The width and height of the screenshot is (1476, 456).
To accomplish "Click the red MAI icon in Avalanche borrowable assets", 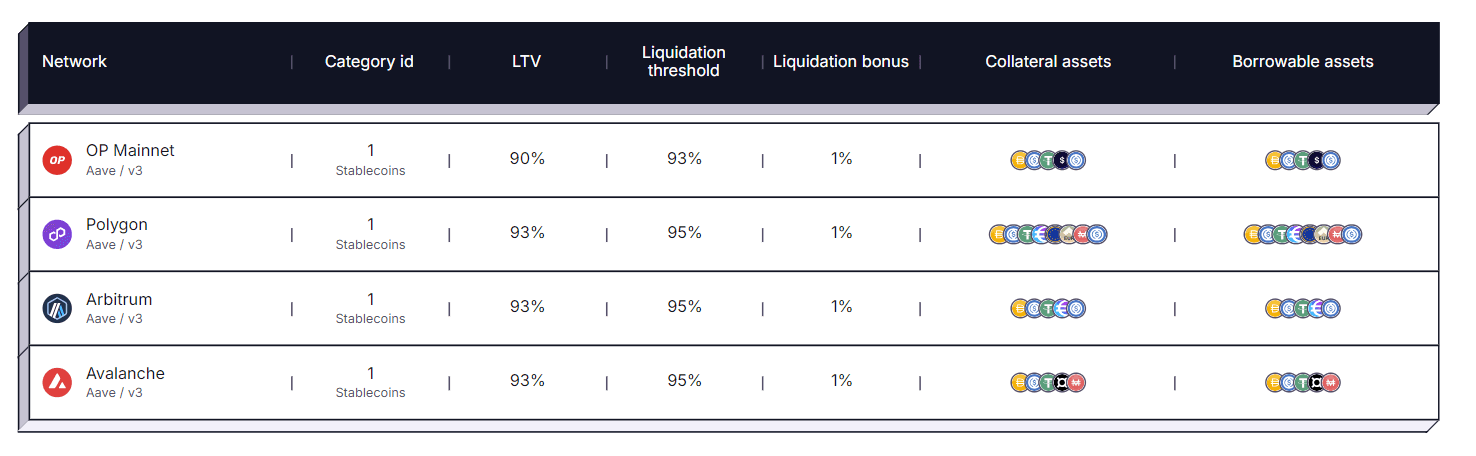I will pyautogui.click(x=1331, y=382).
